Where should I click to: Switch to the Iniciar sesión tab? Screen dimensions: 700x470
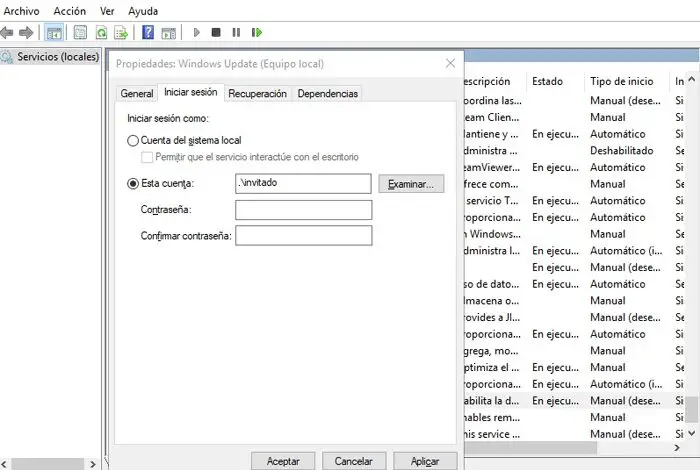coord(191,92)
